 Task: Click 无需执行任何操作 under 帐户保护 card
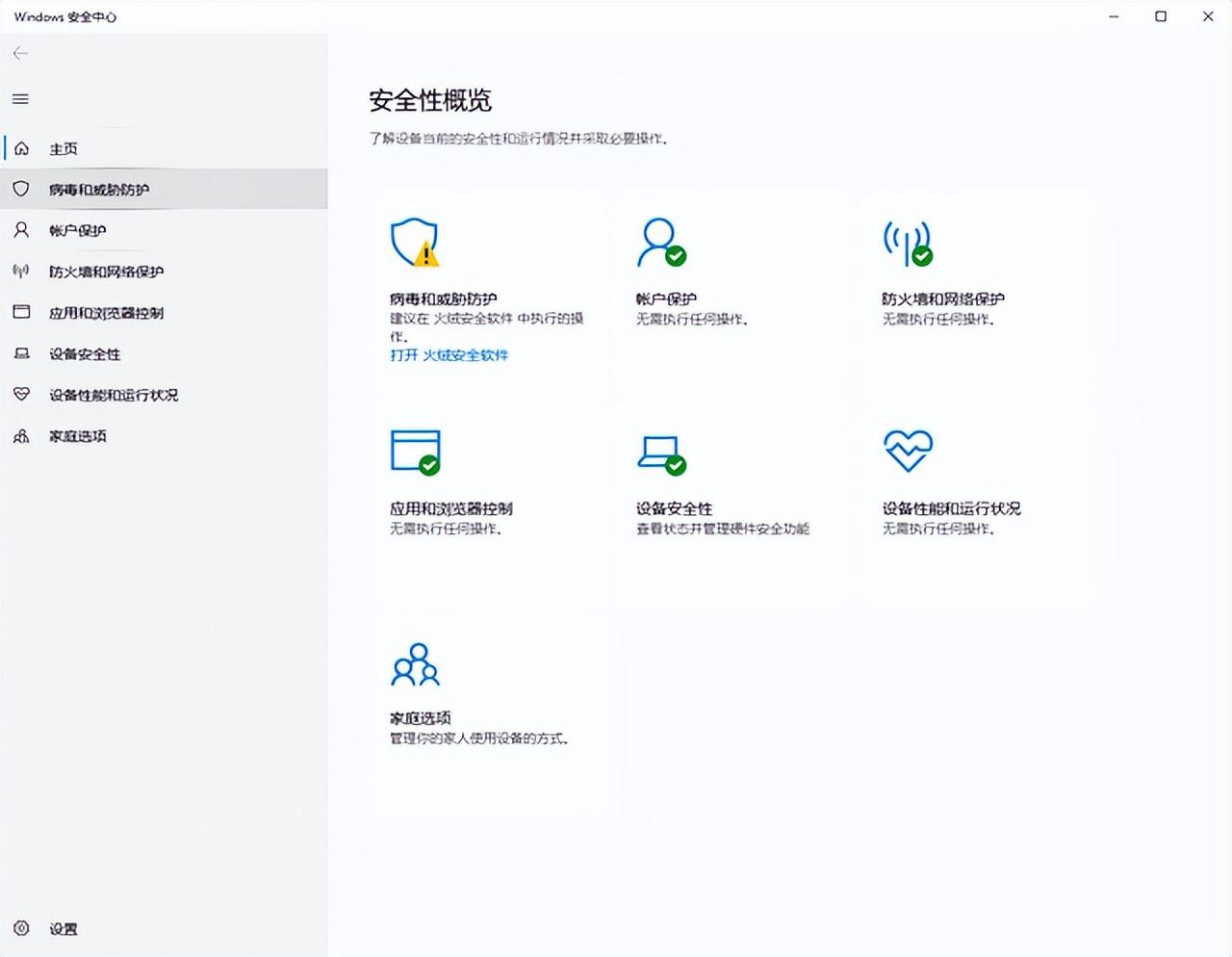[692, 319]
